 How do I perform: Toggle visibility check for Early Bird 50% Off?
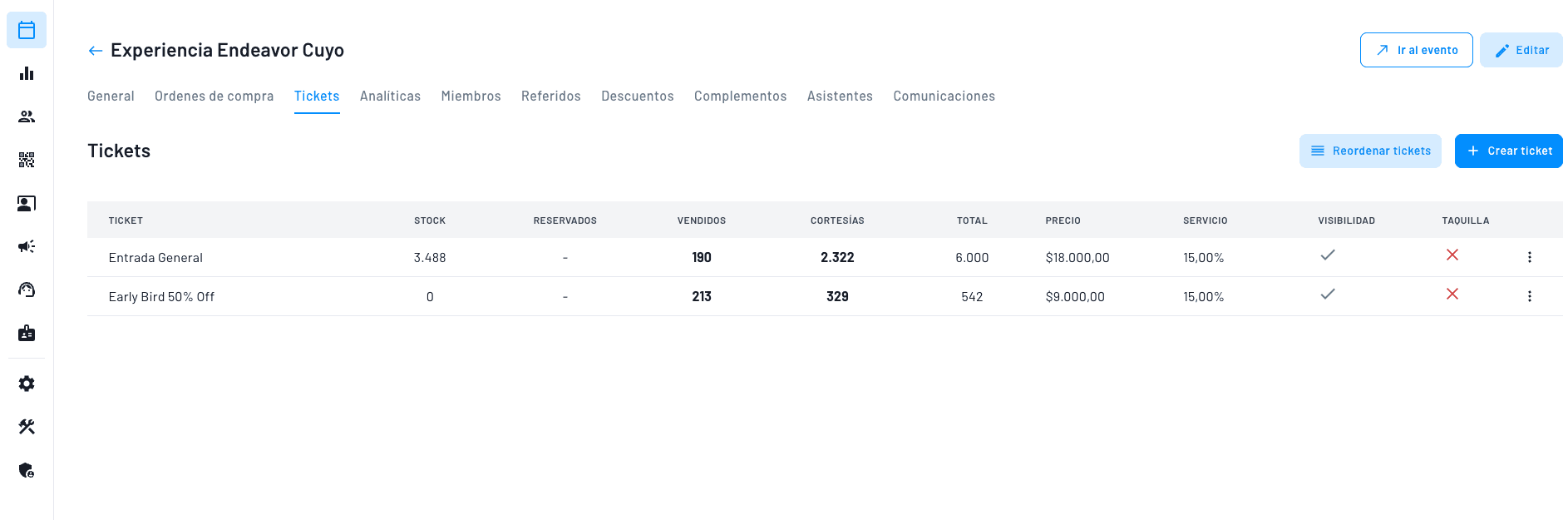pos(1328,294)
